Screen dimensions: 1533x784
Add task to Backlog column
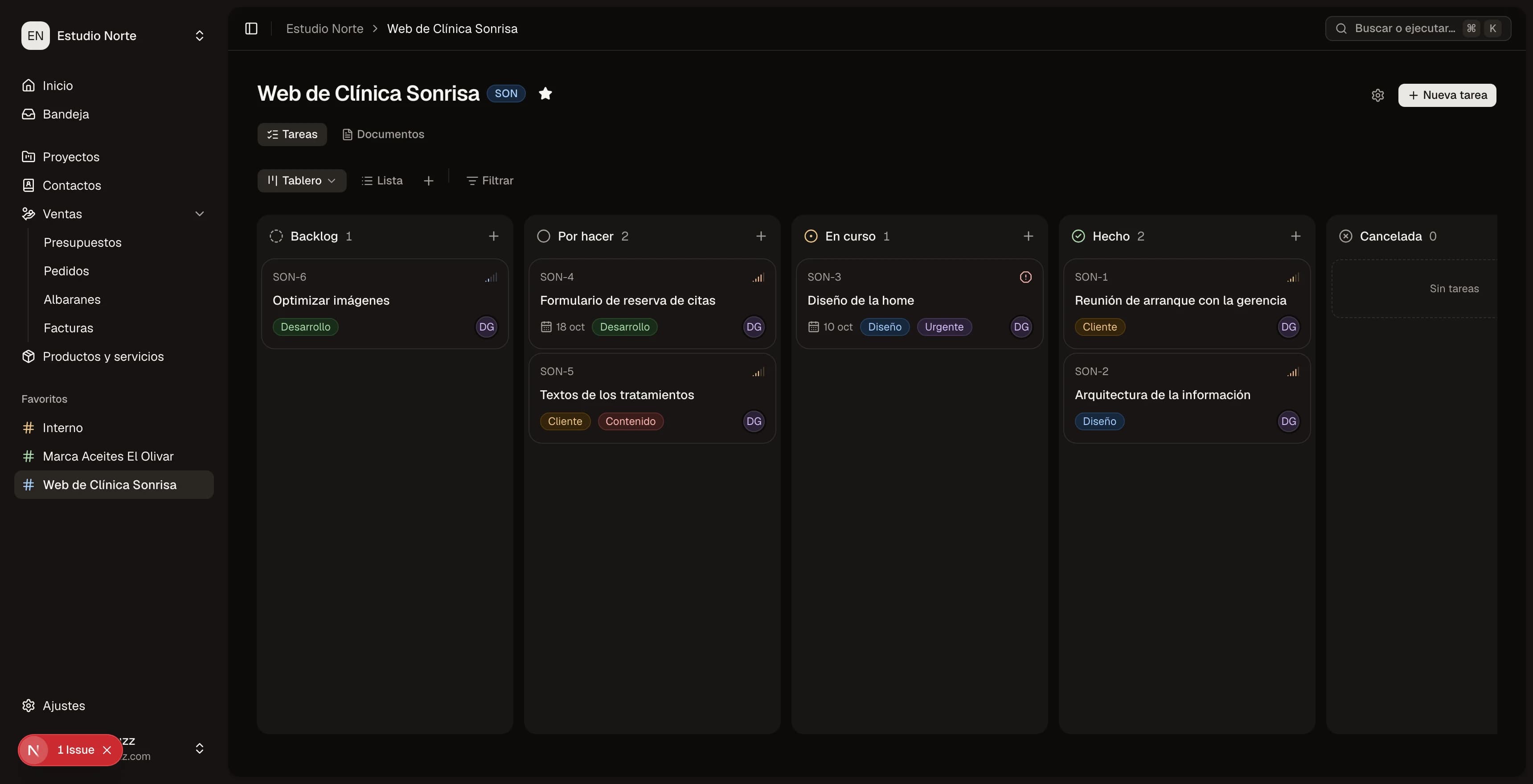pyautogui.click(x=493, y=236)
